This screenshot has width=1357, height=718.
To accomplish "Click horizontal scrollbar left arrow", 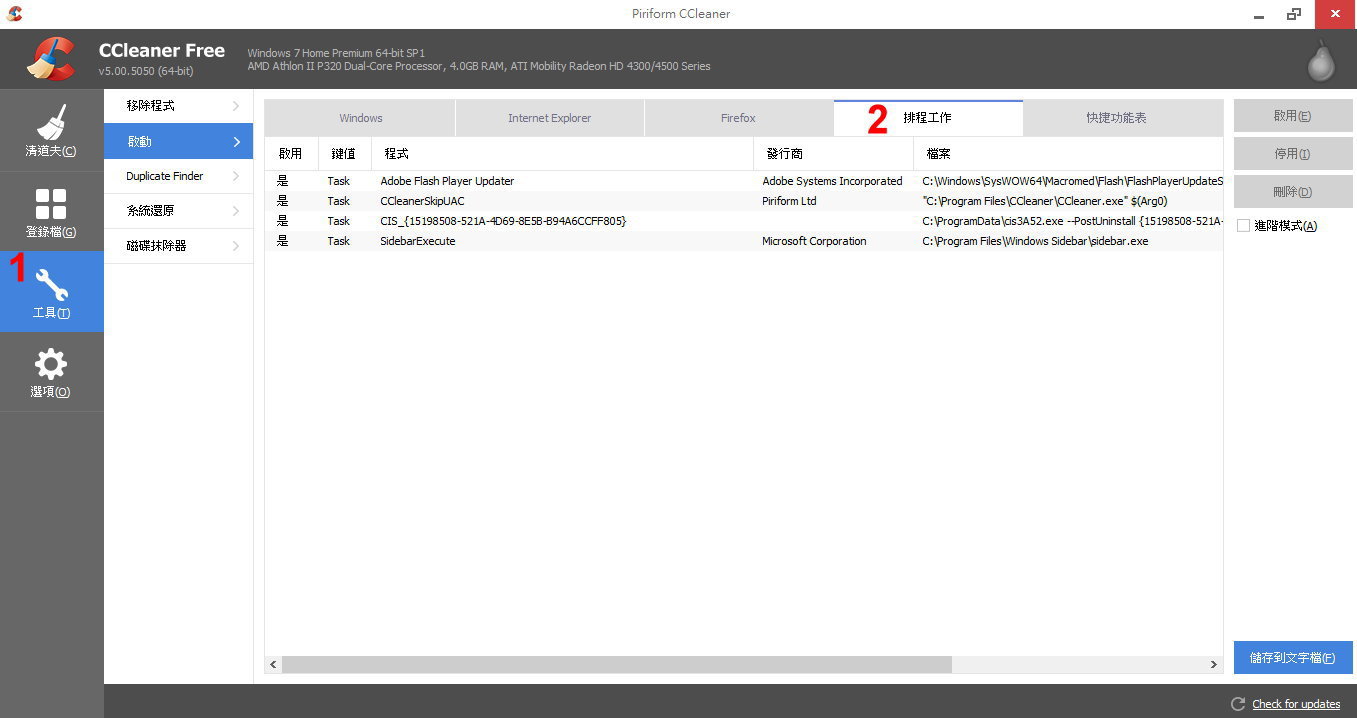I will pyautogui.click(x=274, y=664).
